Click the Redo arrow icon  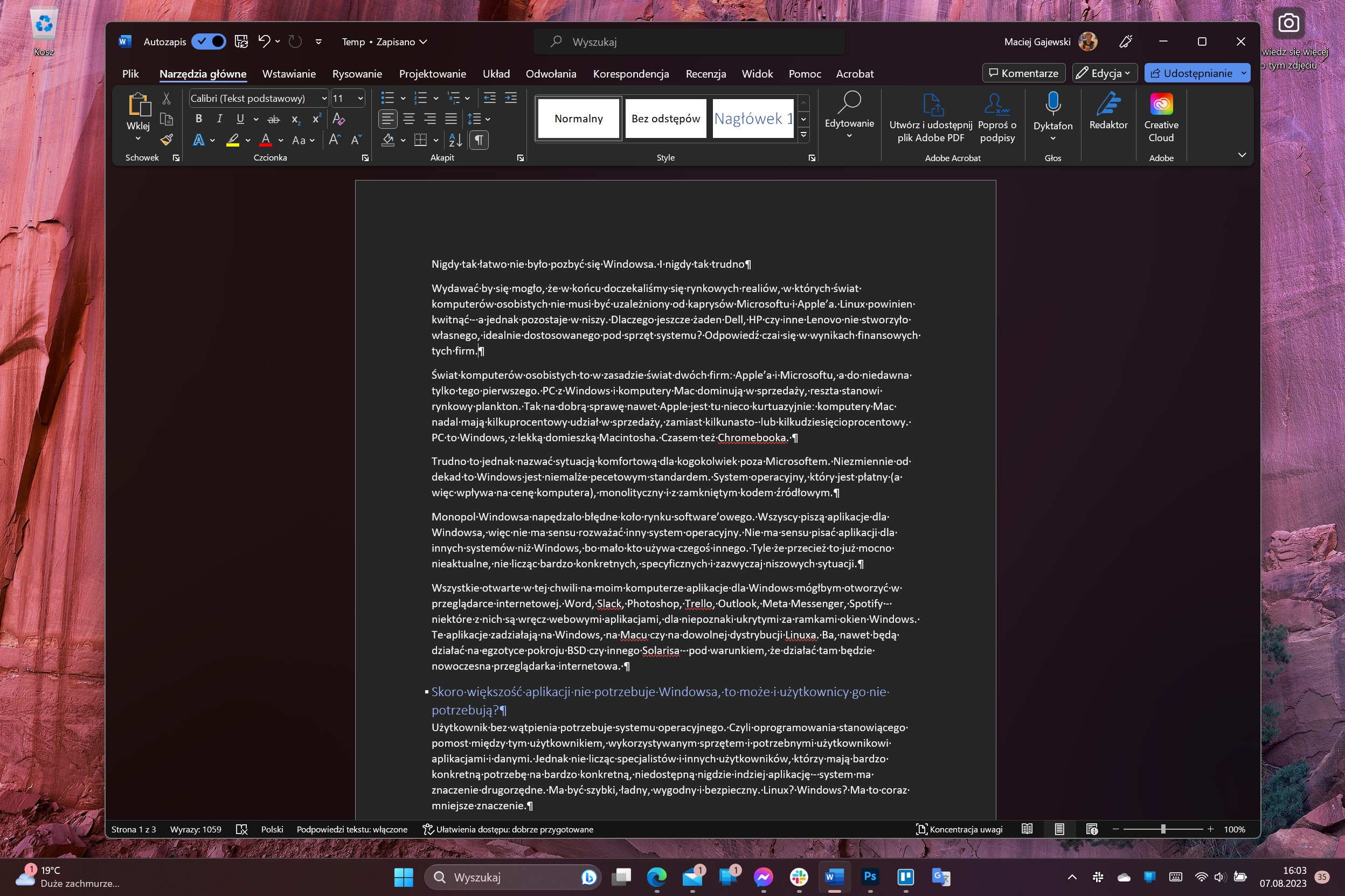click(295, 41)
